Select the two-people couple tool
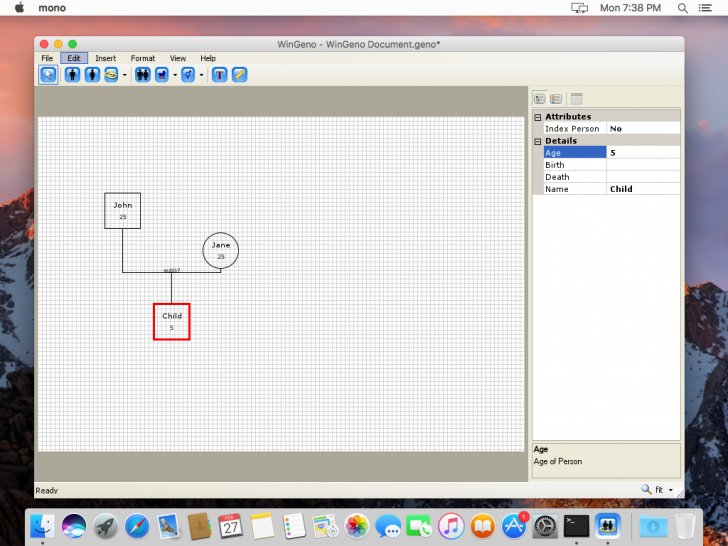The image size is (728, 546). 143,75
